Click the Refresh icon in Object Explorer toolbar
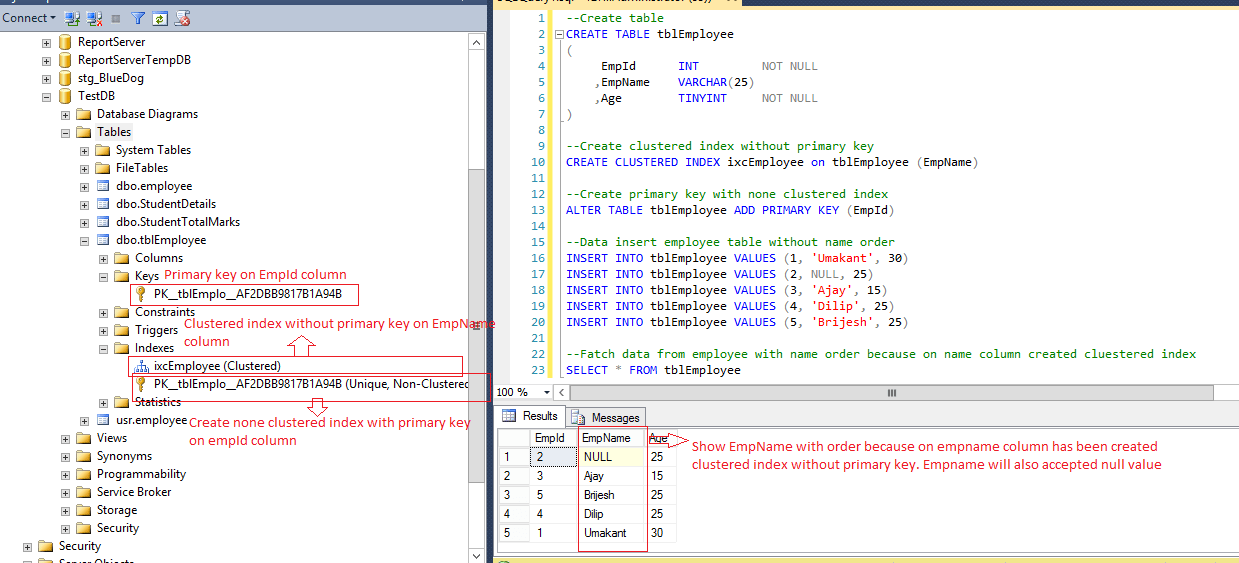 coord(159,18)
